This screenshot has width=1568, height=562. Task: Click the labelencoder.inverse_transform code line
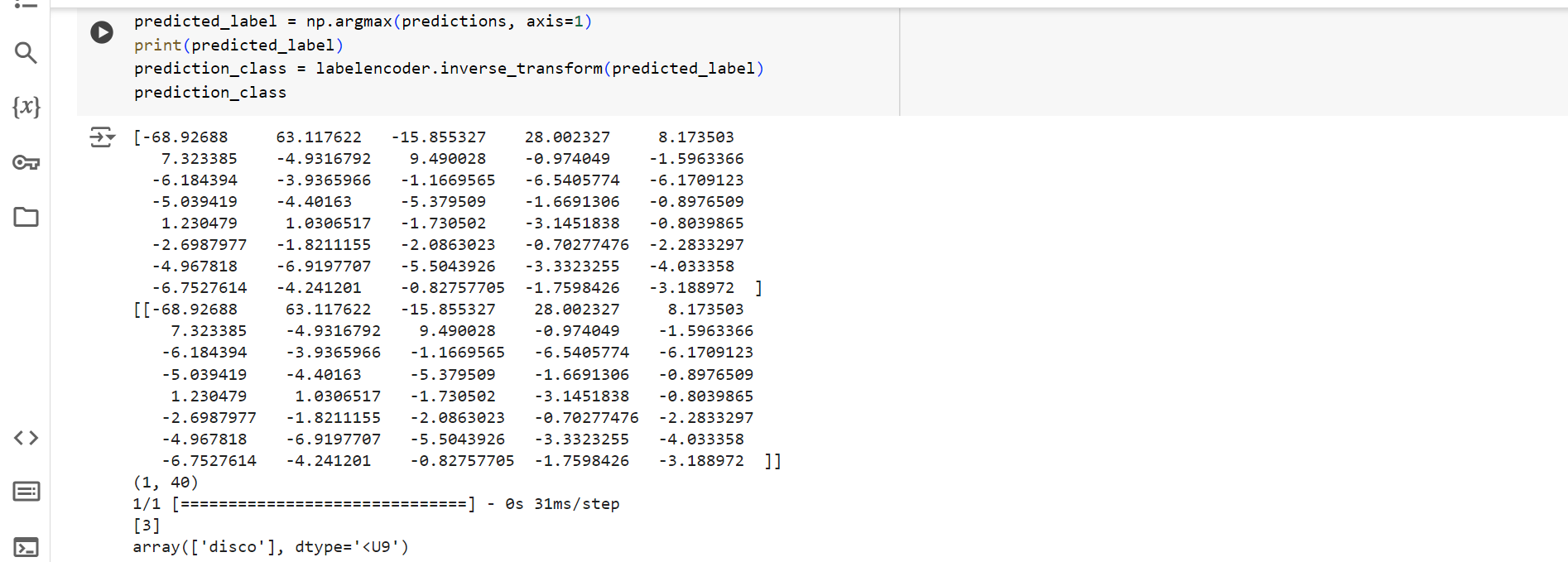448,69
